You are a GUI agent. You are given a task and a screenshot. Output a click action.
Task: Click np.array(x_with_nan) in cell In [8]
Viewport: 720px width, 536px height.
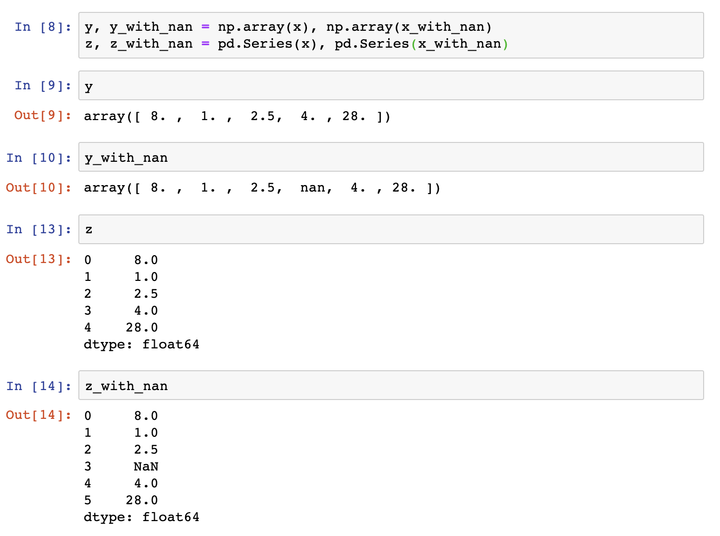pos(409,27)
